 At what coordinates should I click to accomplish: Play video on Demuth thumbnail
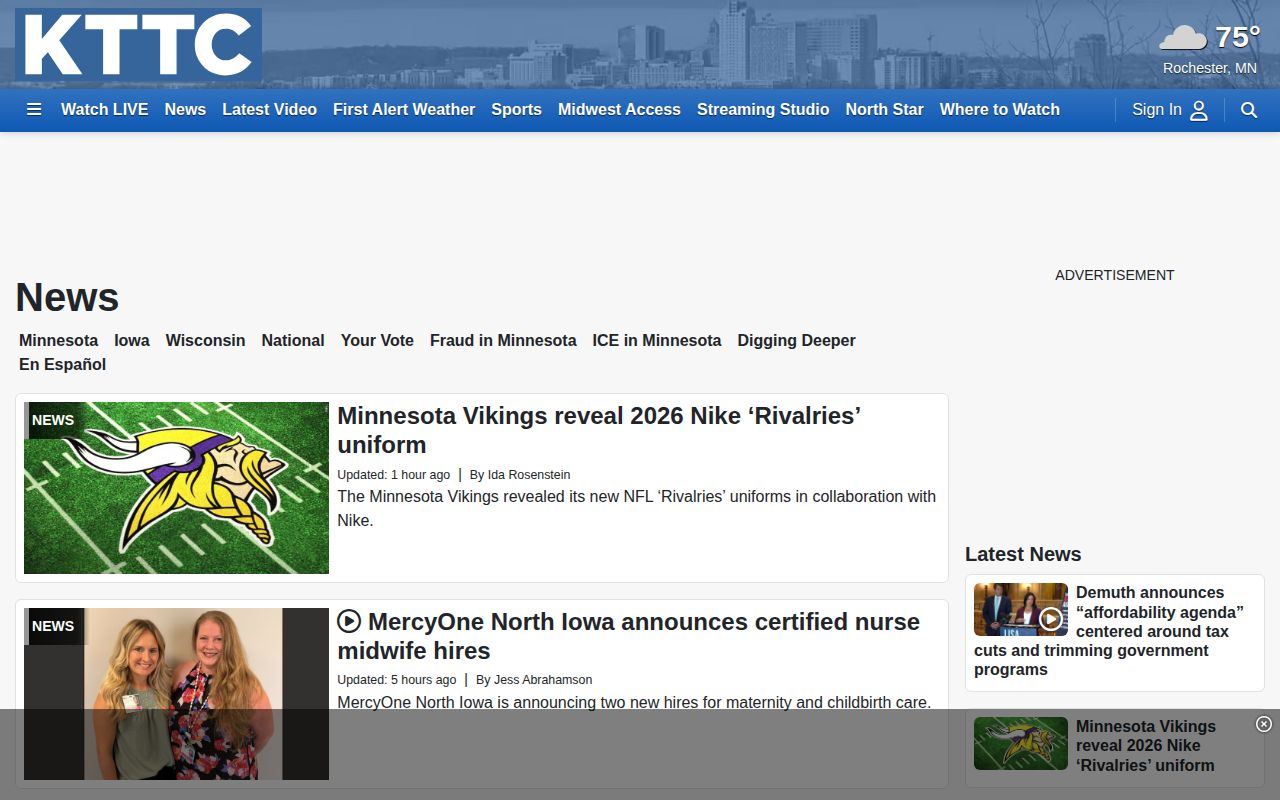[x=1050, y=619]
